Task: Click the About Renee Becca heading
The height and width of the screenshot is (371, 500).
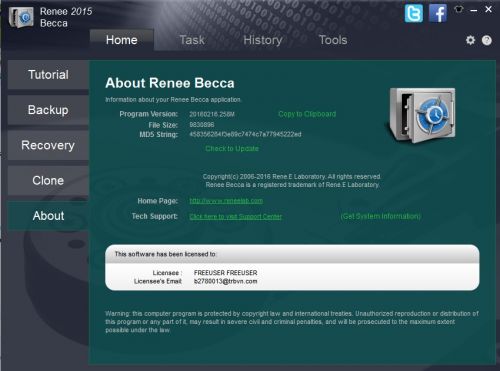Action: [170, 83]
